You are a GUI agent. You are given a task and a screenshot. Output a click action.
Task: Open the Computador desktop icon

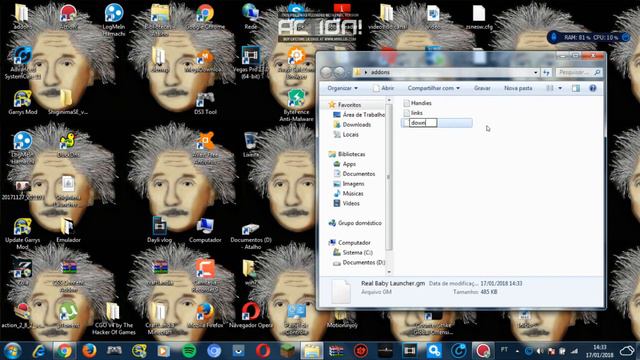[205, 231]
